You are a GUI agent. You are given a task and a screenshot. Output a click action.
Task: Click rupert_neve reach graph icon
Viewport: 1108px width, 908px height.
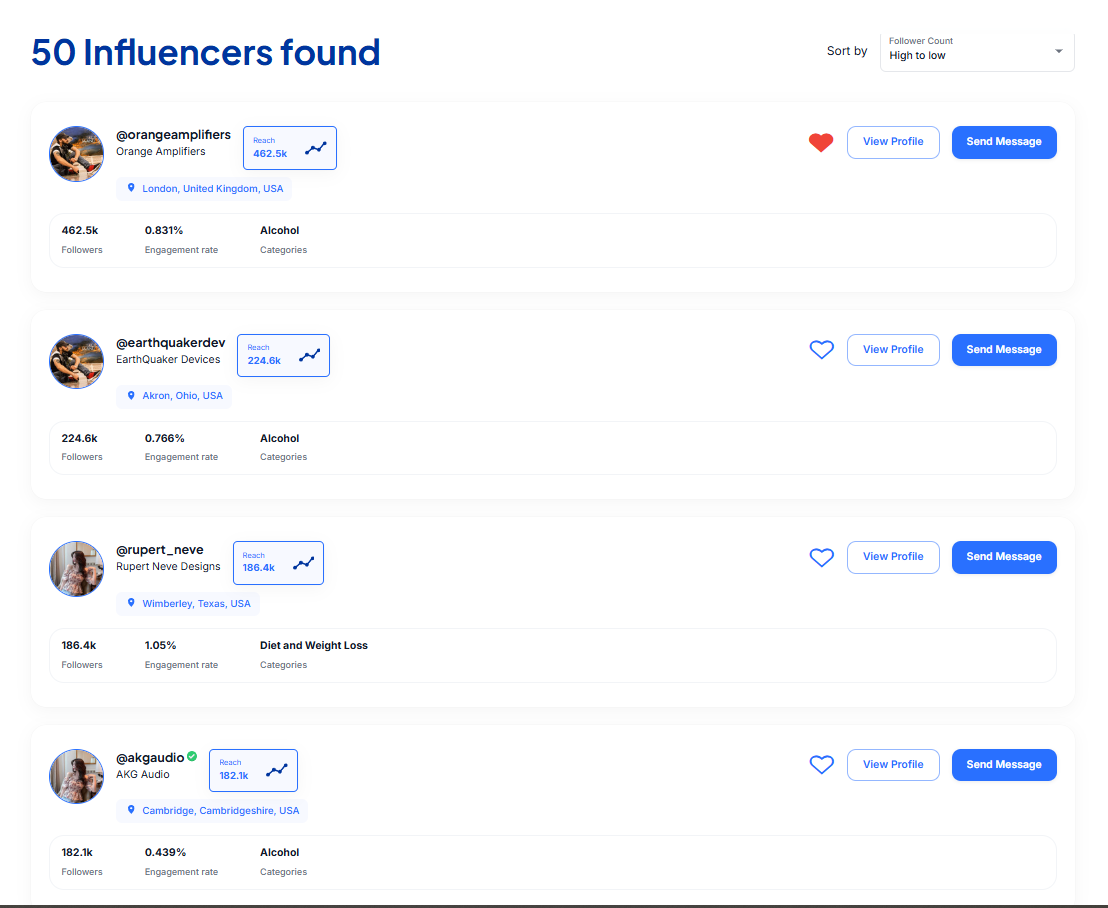click(303, 563)
